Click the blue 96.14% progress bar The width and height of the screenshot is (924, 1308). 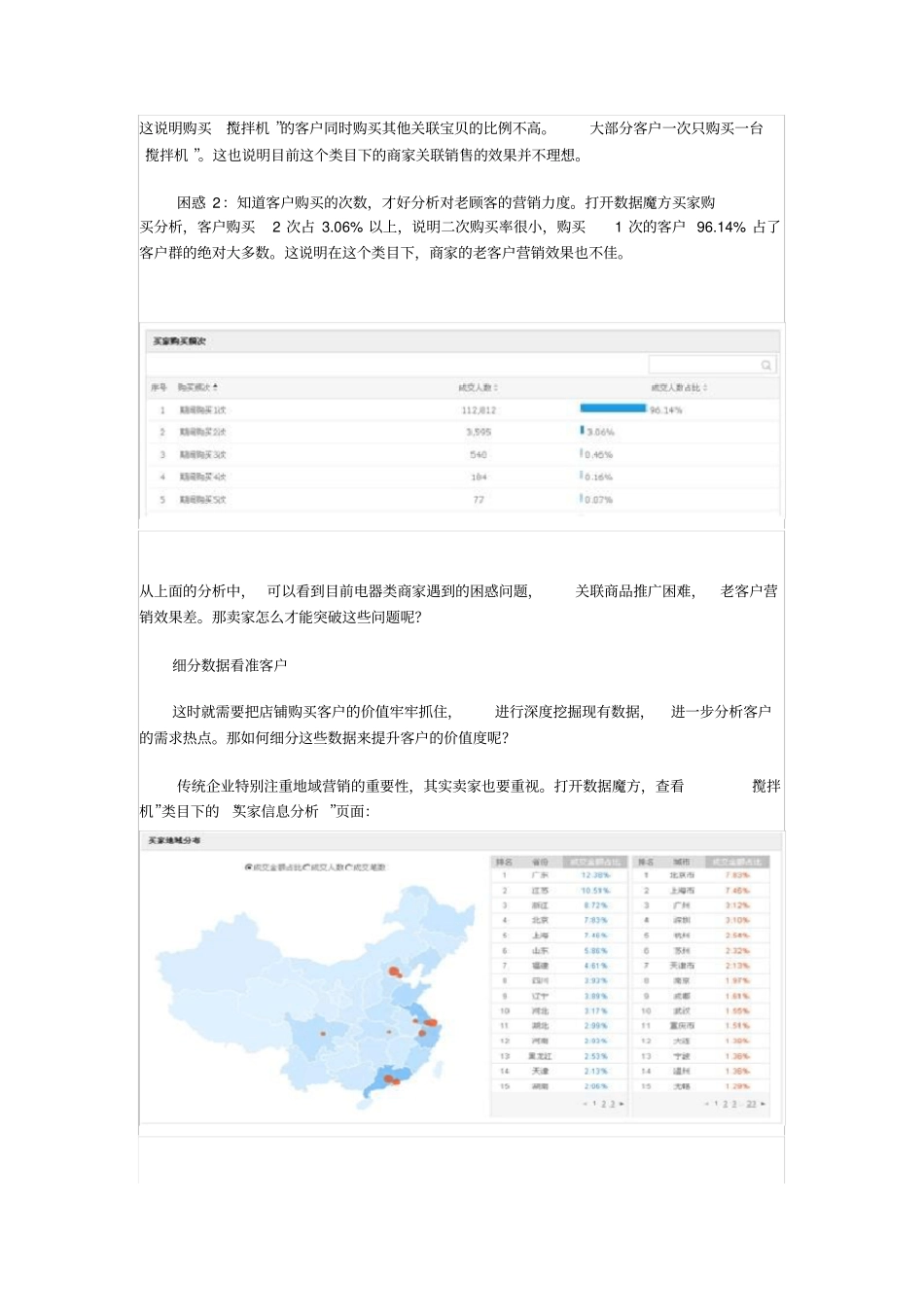click(x=613, y=408)
